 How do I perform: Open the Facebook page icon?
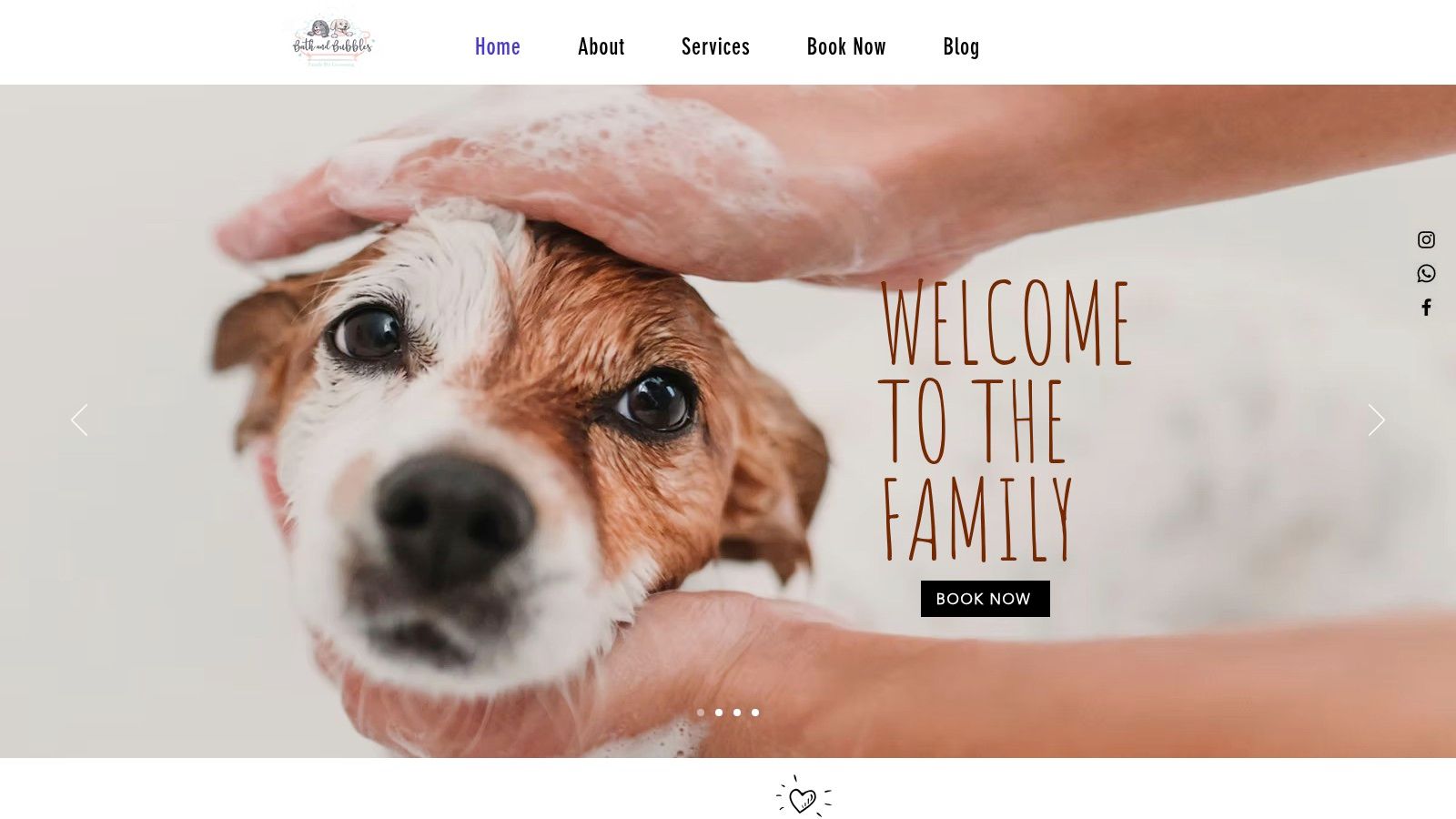(x=1426, y=308)
